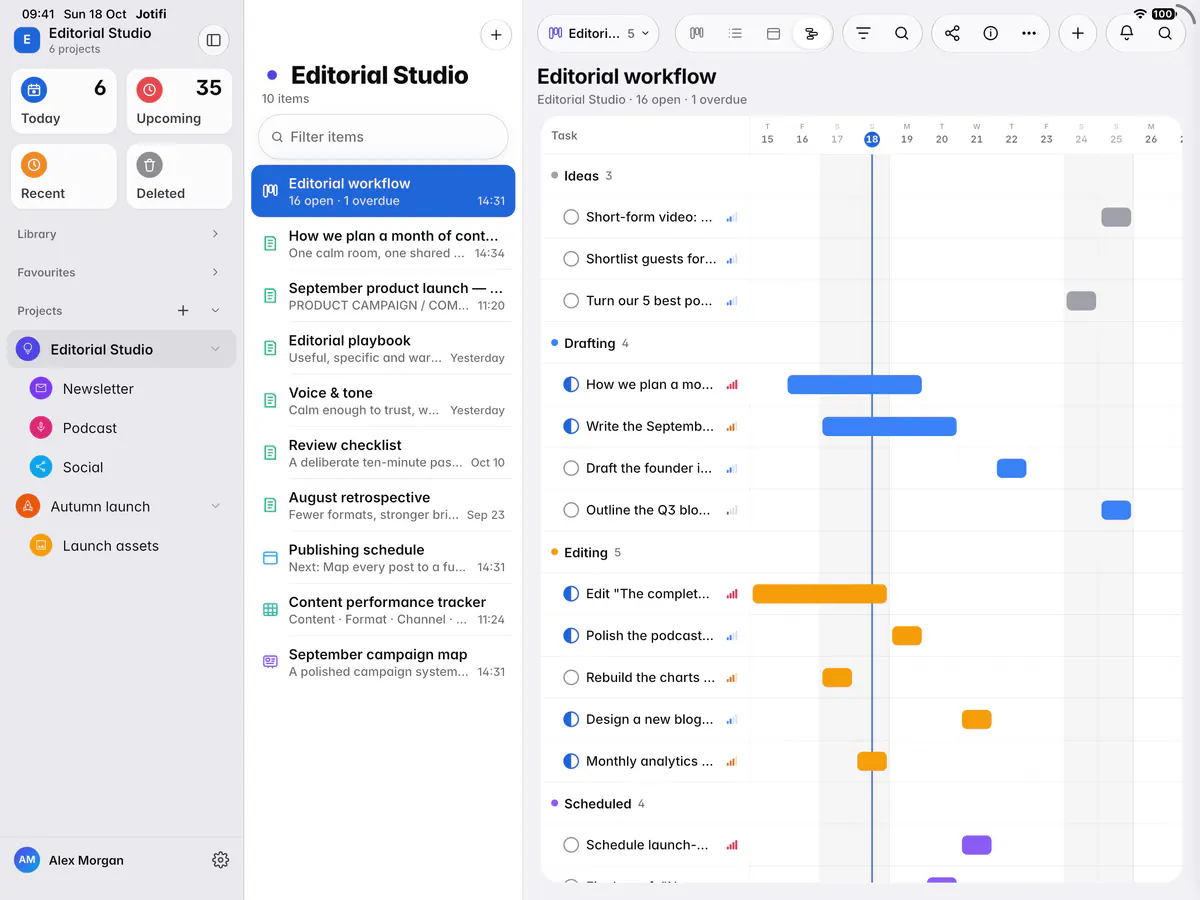
Task: Open the Content performance tracker table
Action: pyautogui.click(x=383, y=610)
